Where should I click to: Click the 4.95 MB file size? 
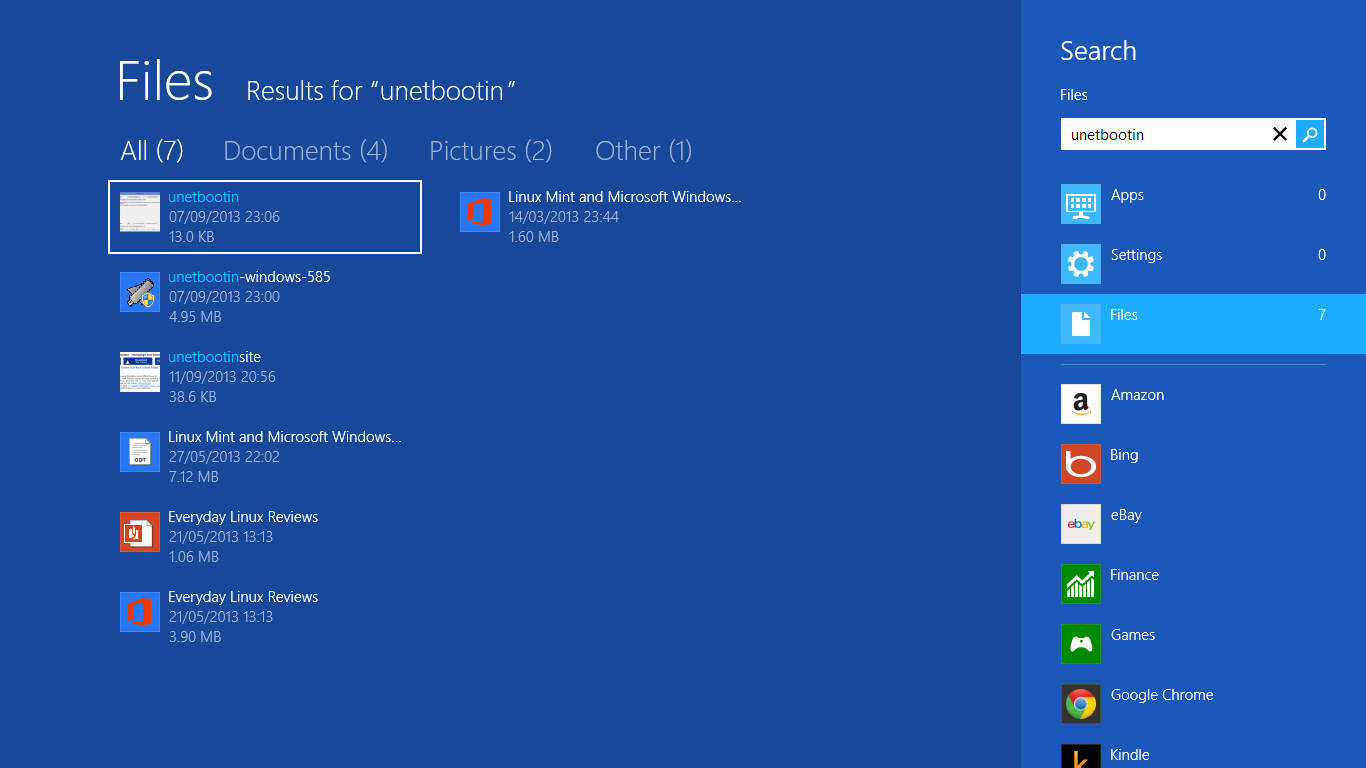coord(195,317)
